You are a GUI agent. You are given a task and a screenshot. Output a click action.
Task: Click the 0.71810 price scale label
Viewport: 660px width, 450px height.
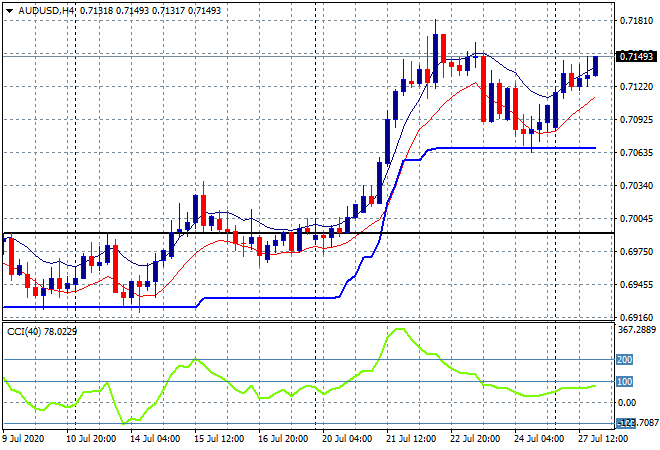636,21
